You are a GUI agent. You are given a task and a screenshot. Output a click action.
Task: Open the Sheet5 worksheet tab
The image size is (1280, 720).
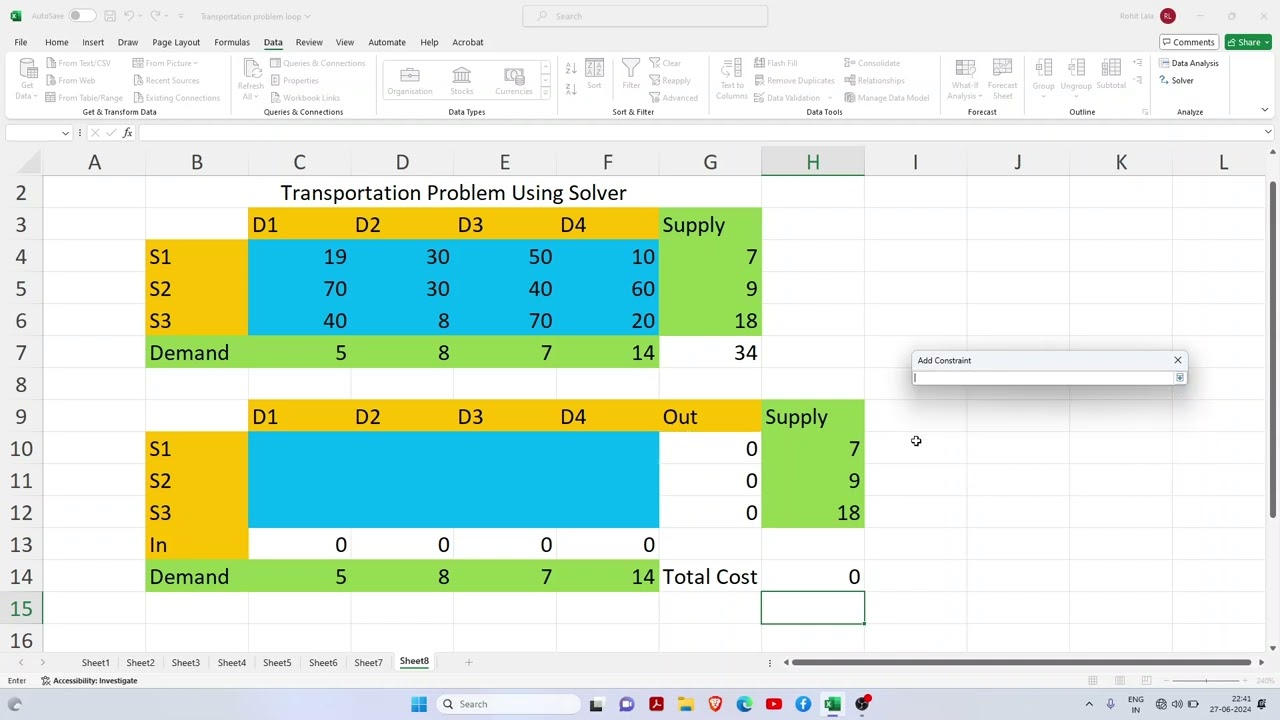click(x=277, y=662)
